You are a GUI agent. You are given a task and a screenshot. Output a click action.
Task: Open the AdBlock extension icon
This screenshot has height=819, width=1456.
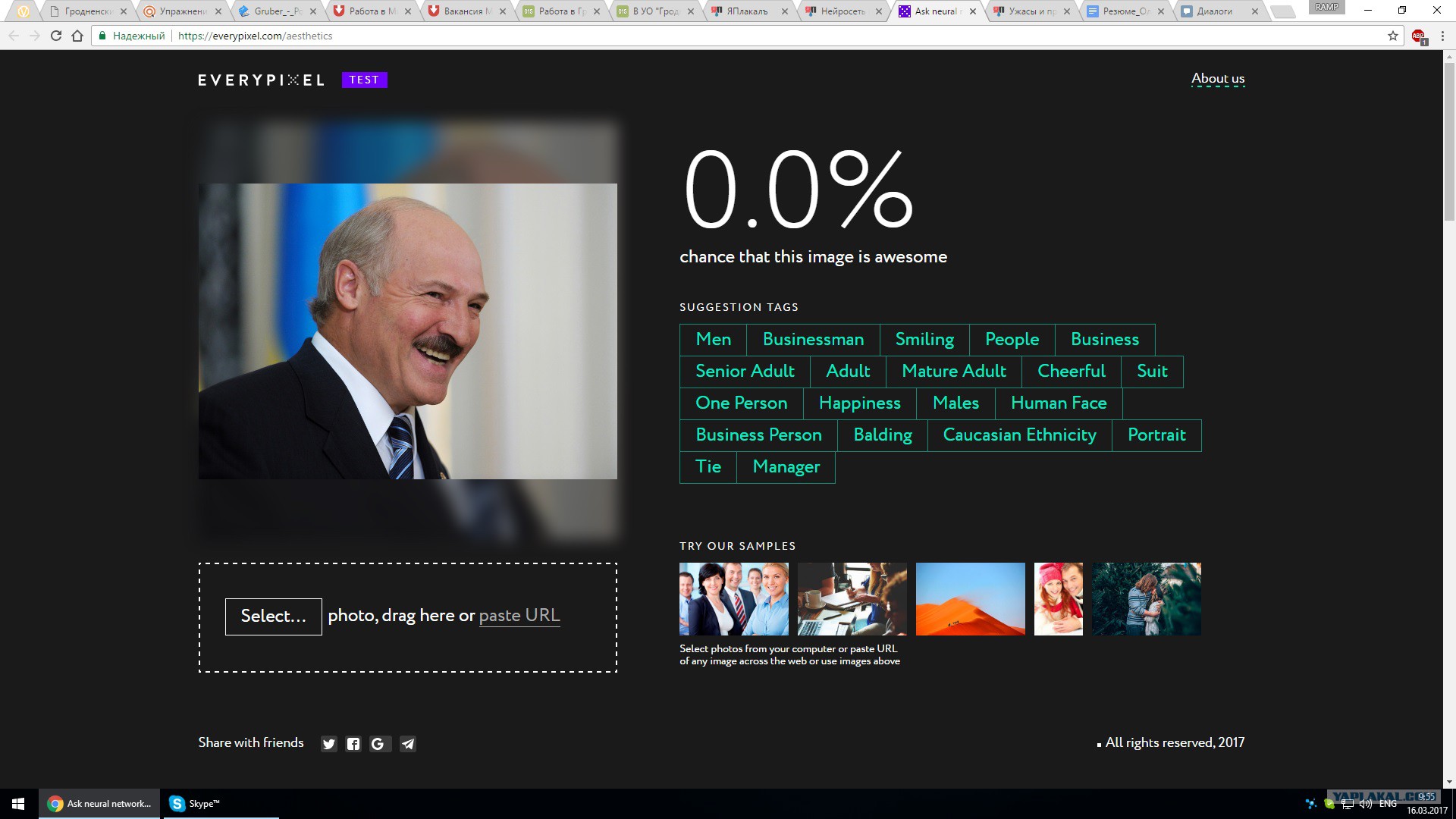(1418, 36)
